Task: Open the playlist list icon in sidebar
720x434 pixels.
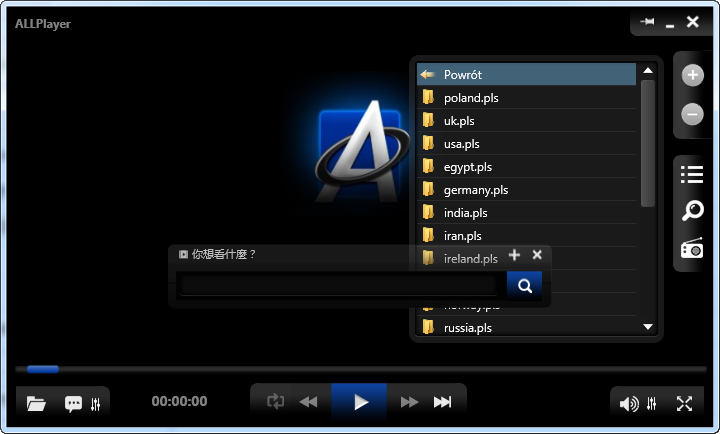Action: [692, 175]
